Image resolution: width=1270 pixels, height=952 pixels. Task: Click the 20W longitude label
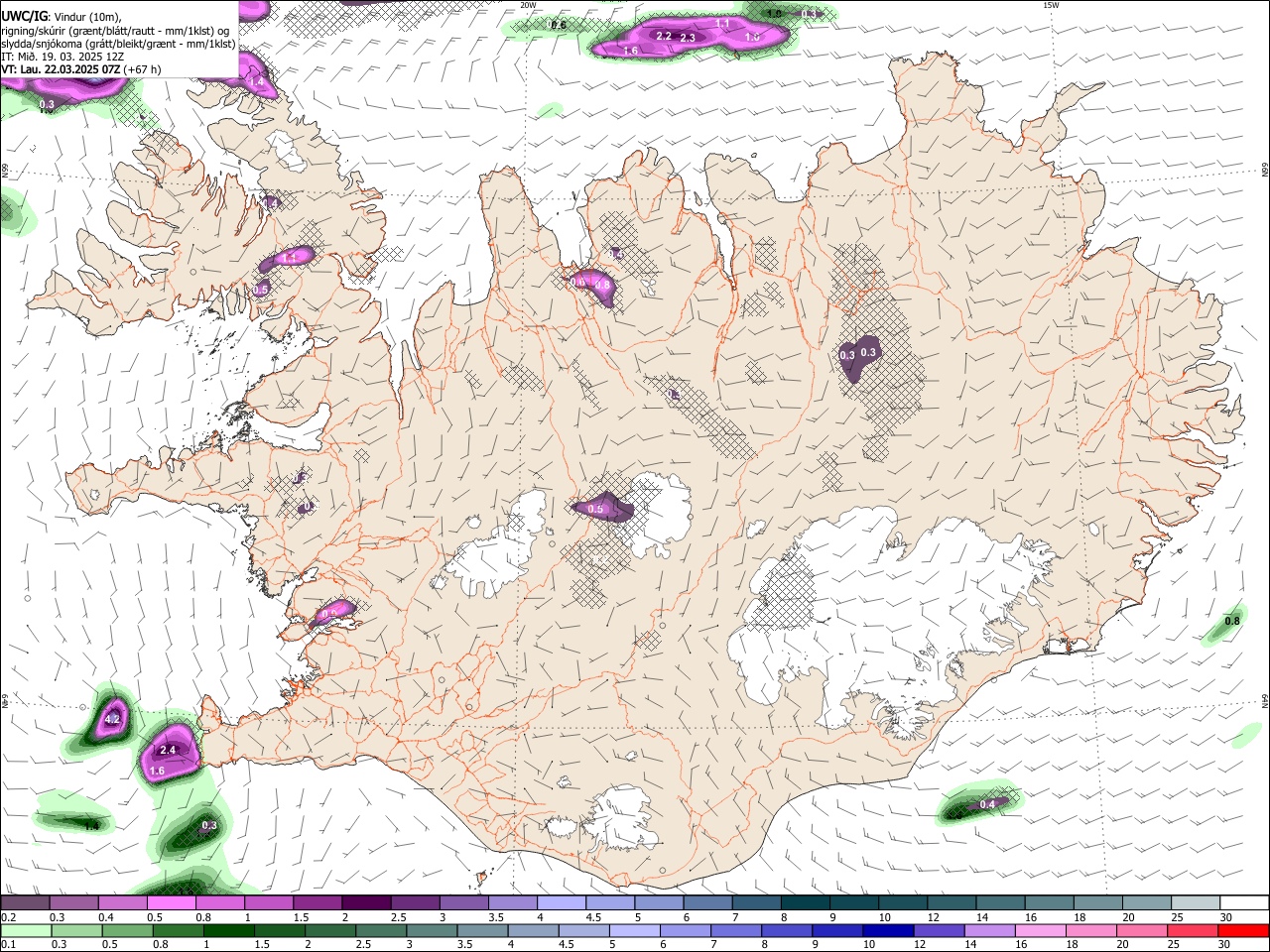click(529, 5)
